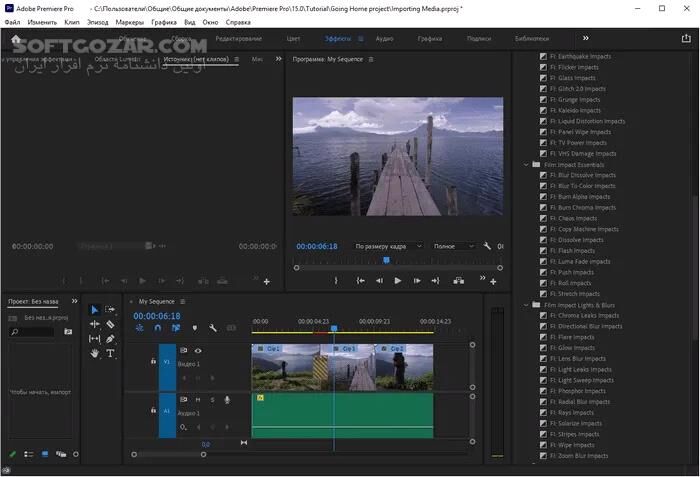Step forward one frame in Program monitor
Image resolution: width=700 pixels, height=477 pixels.
click(417, 280)
